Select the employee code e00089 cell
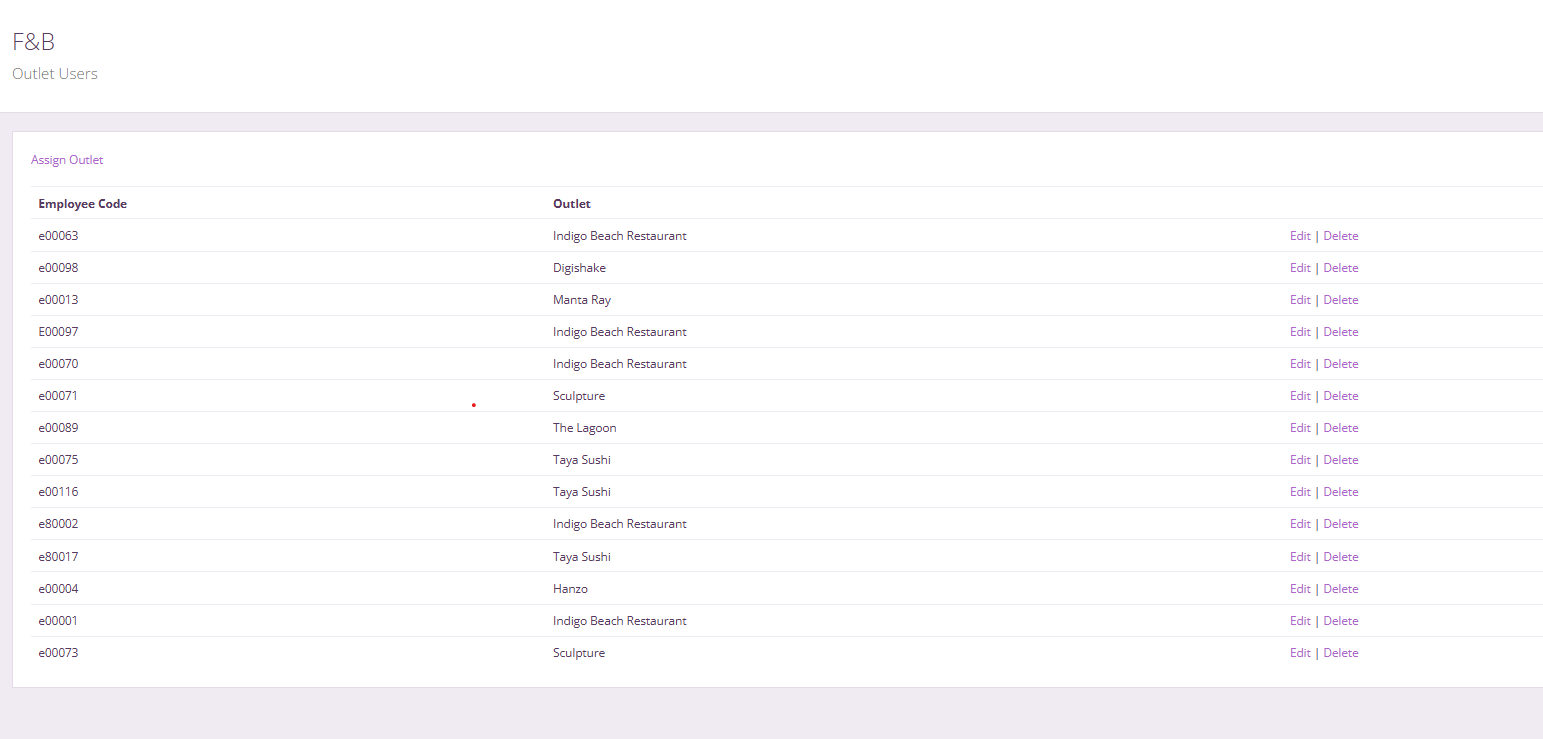1543x739 pixels. click(58, 428)
